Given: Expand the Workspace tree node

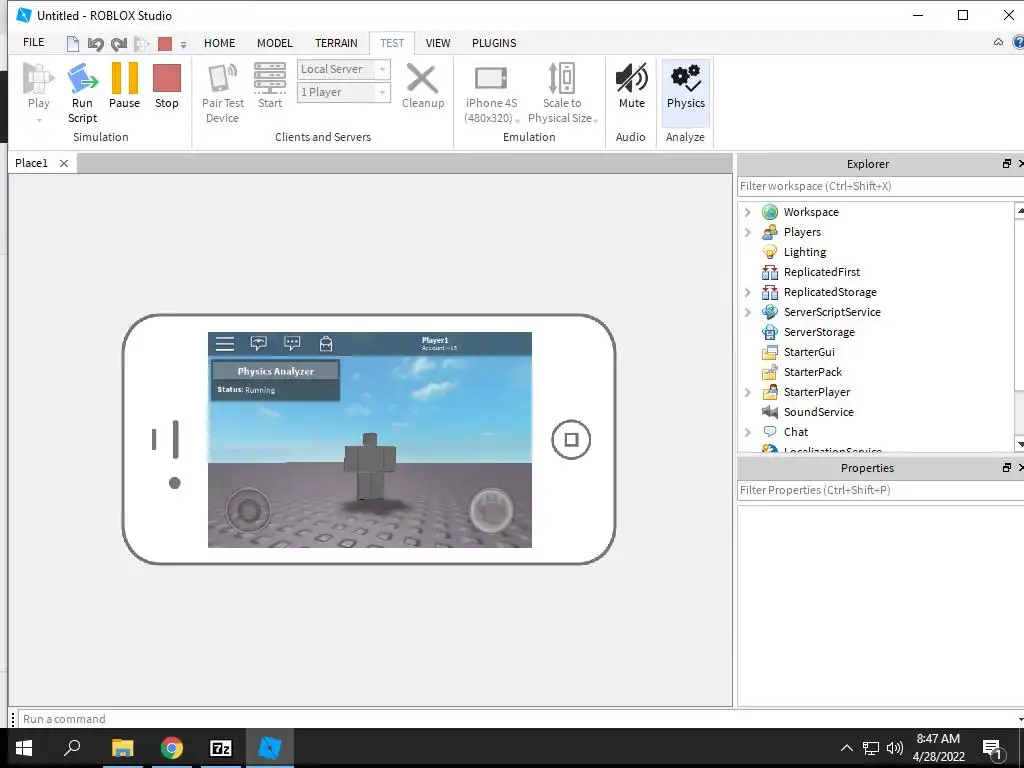Looking at the screenshot, I should click(x=748, y=212).
